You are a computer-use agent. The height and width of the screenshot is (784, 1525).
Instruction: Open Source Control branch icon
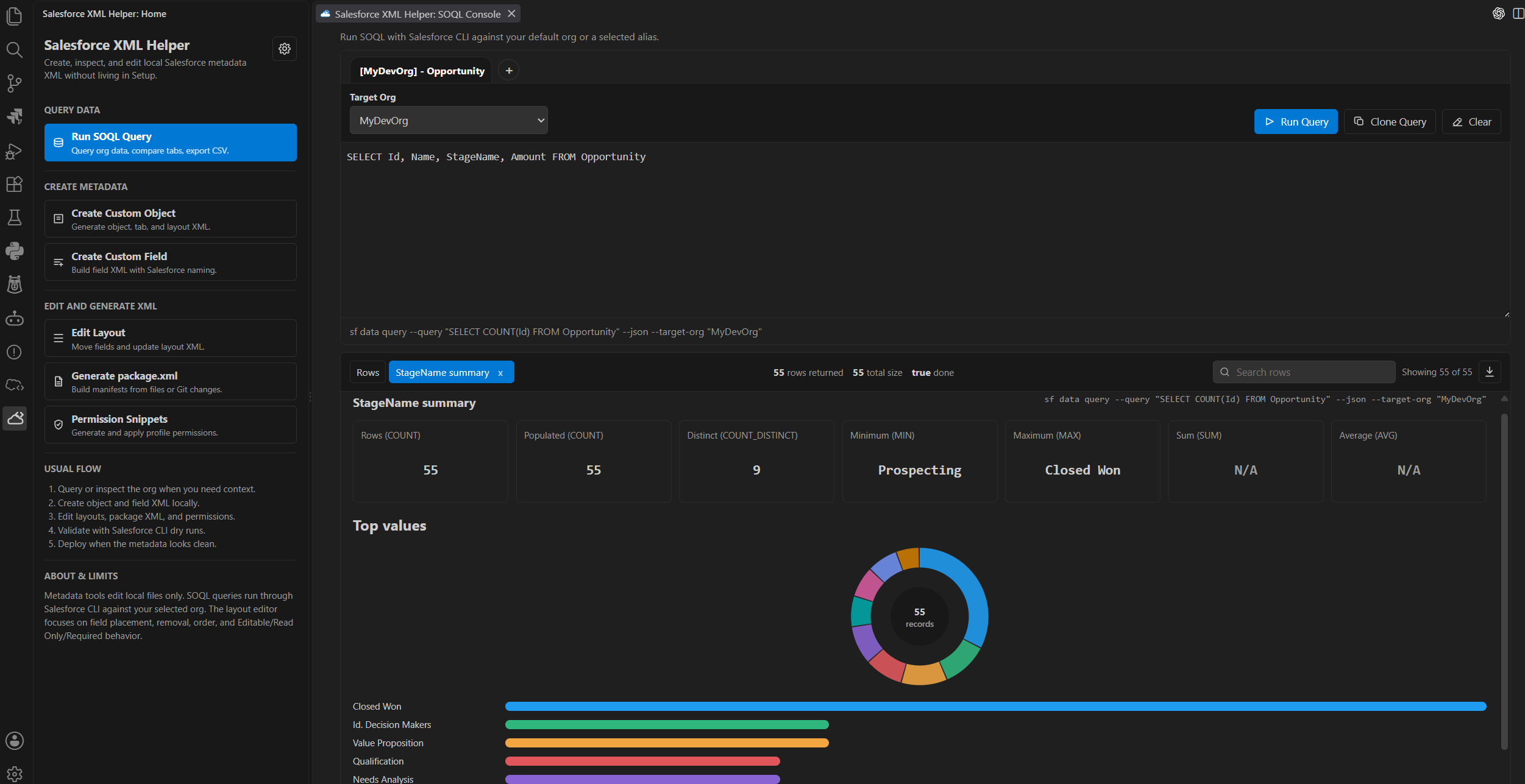[15, 83]
